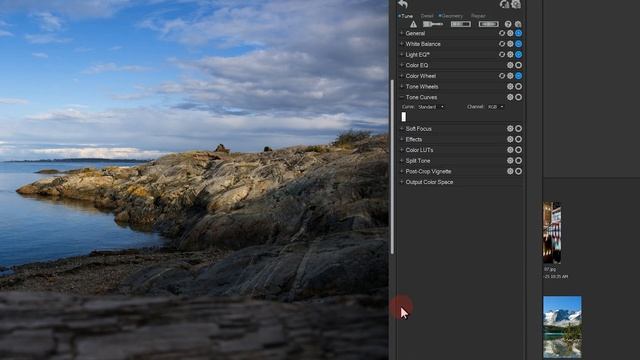The height and width of the screenshot is (360, 640).
Task: Select the radial gradient tool
Action: pos(489,24)
